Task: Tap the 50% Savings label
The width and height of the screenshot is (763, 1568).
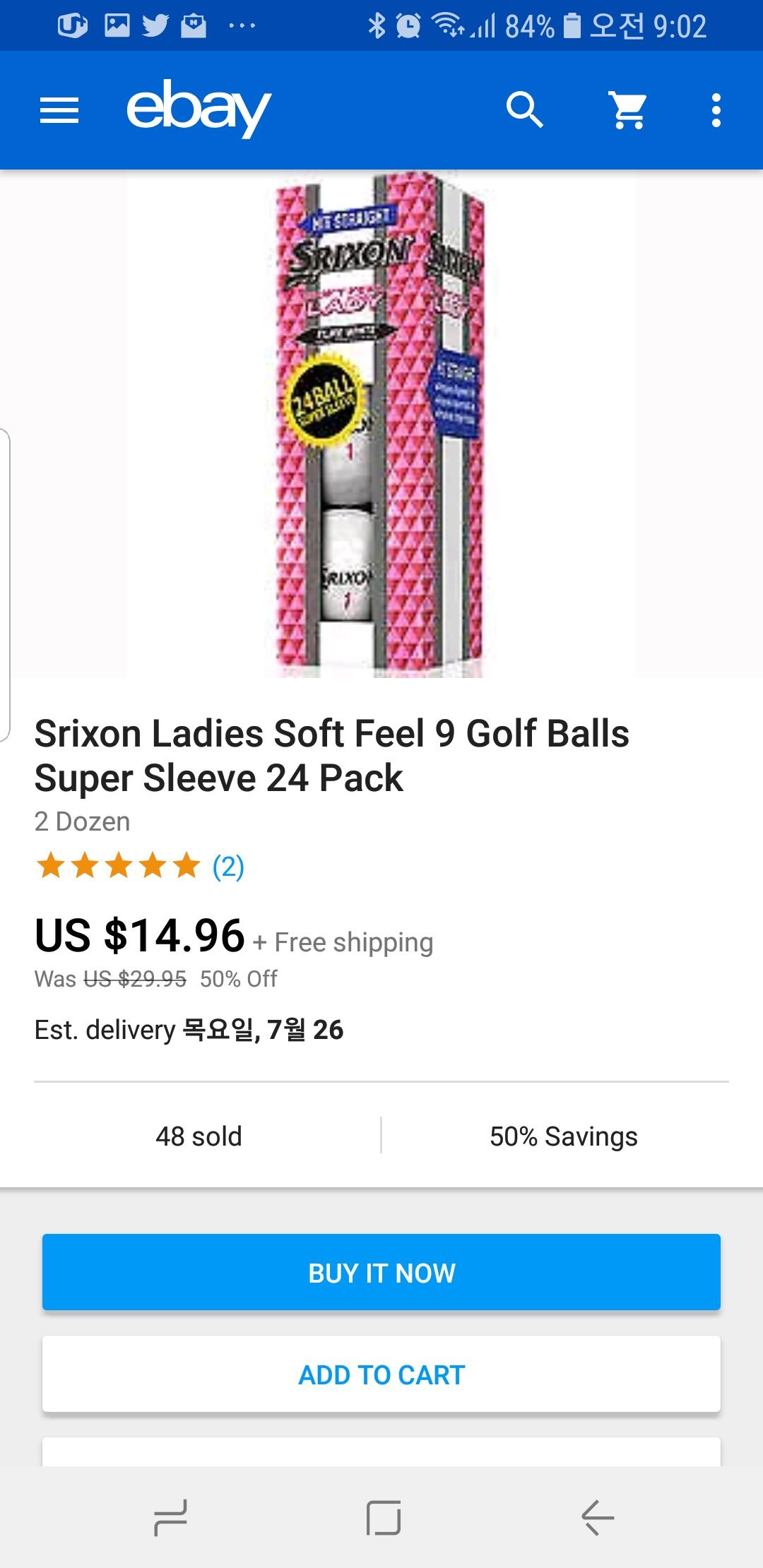Action: click(563, 1136)
